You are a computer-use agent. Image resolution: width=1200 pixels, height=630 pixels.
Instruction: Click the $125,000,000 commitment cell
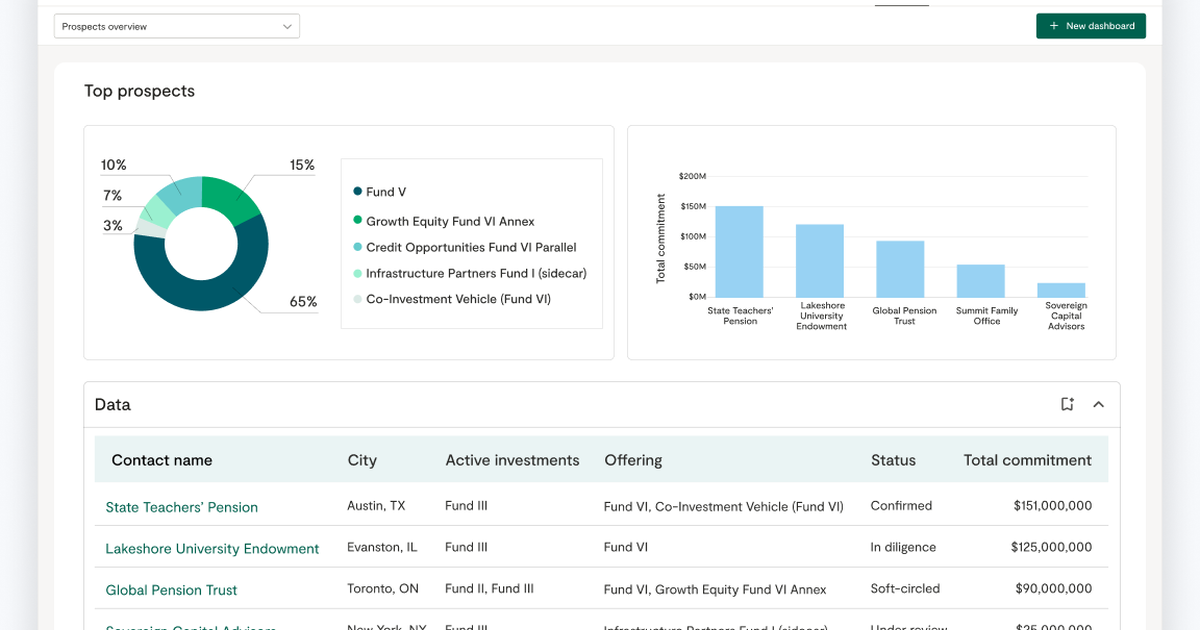point(1052,547)
